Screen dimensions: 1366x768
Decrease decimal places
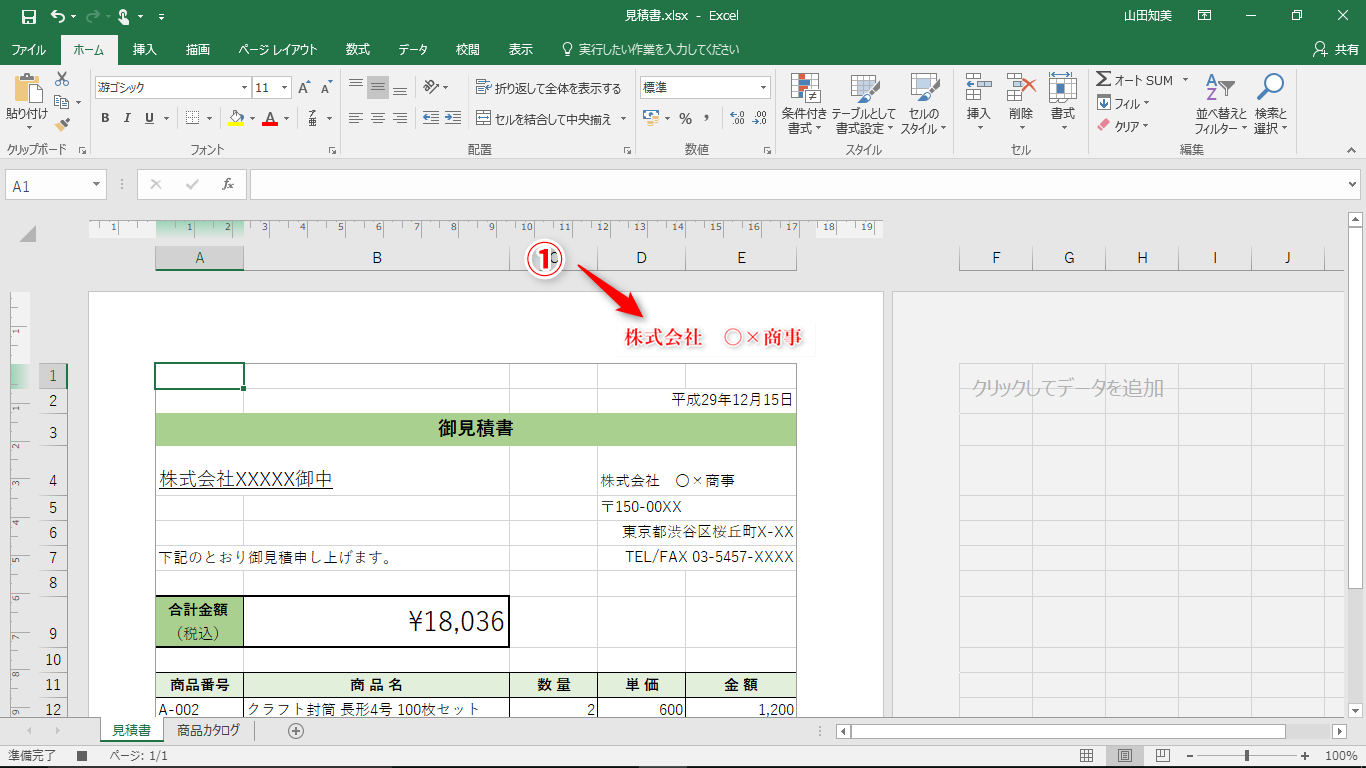point(760,118)
